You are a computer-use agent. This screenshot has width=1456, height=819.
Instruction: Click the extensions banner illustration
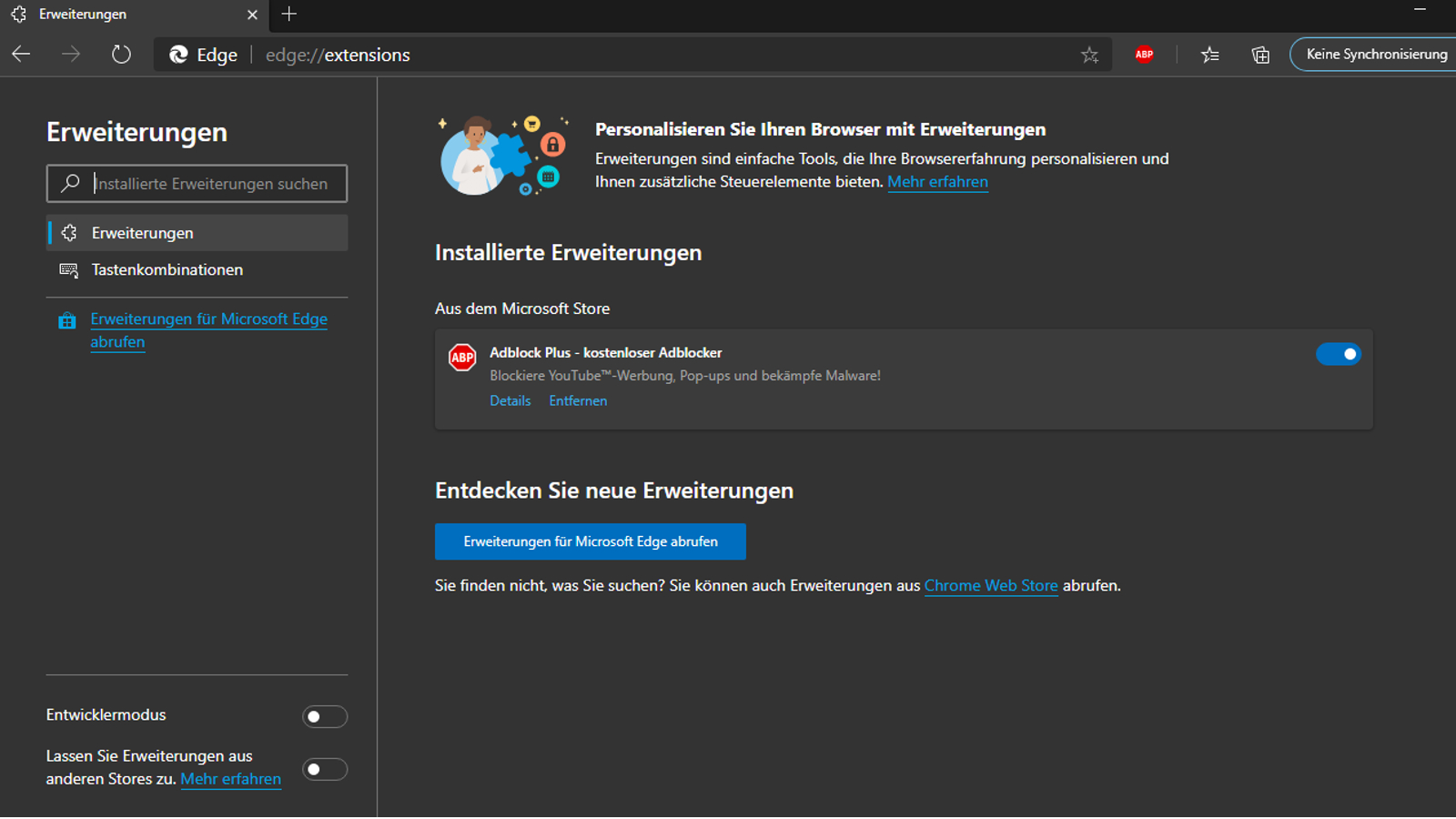504,155
